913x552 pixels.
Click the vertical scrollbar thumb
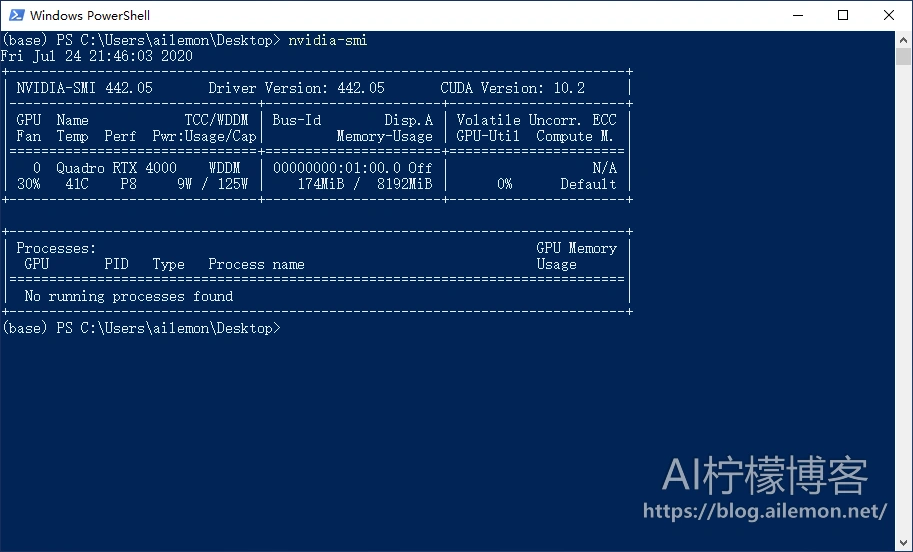[x=903, y=56]
